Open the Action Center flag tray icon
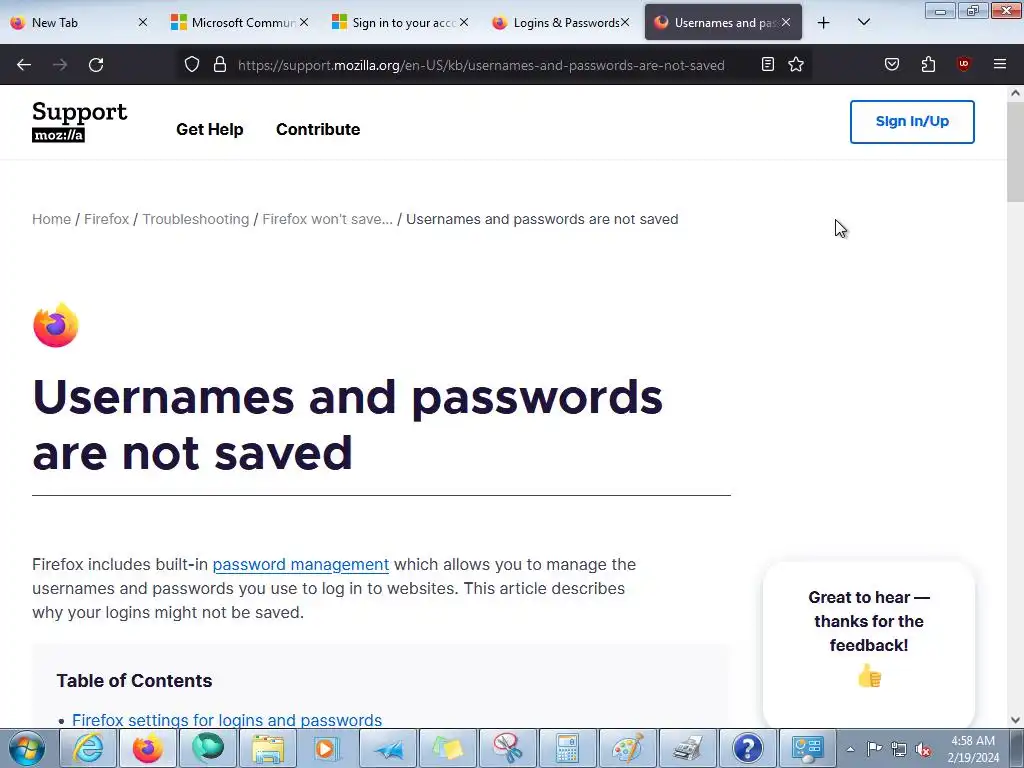The width and height of the screenshot is (1024, 768). click(874, 749)
